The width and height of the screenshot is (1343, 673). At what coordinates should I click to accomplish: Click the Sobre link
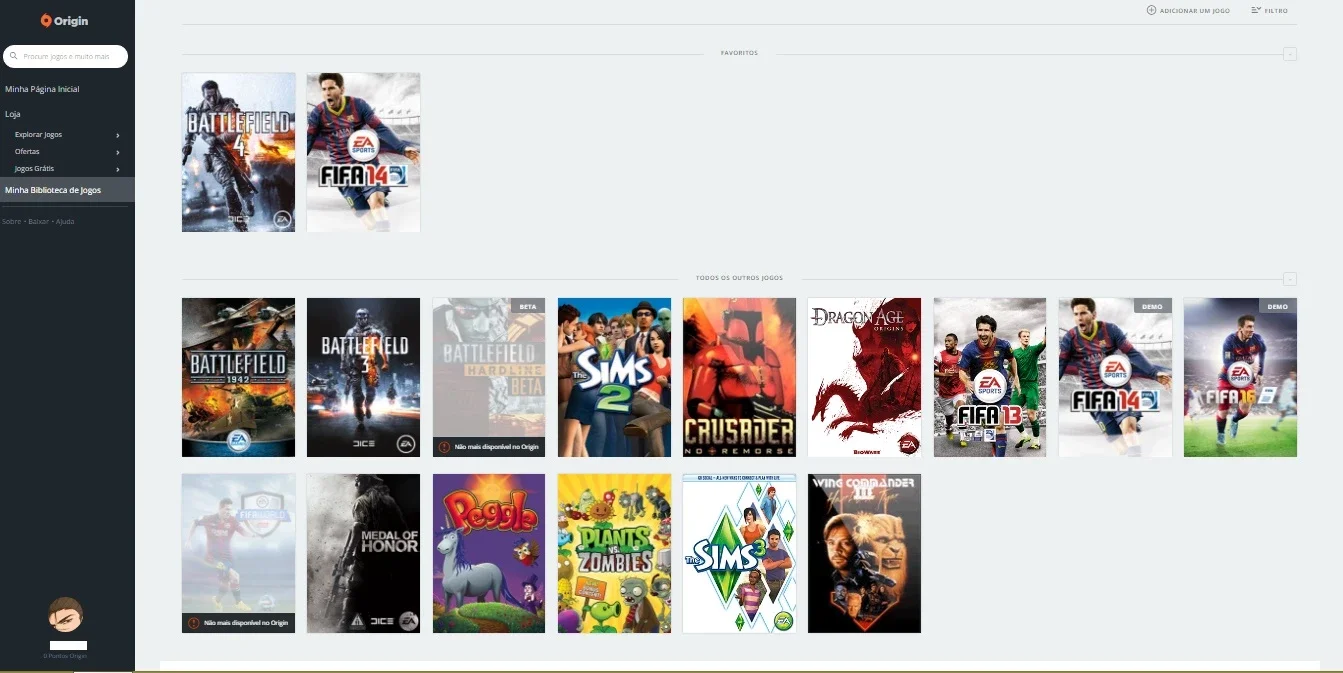[11, 221]
